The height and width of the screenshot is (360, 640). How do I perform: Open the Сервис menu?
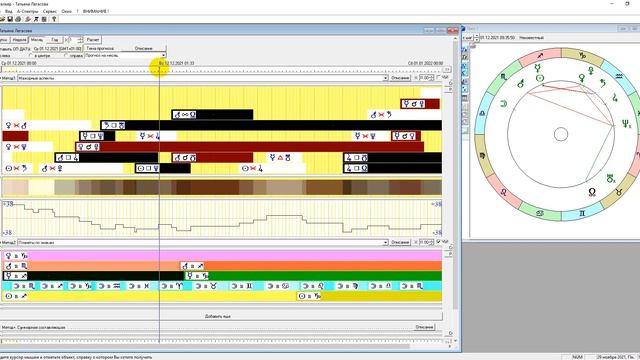[x=50, y=11]
